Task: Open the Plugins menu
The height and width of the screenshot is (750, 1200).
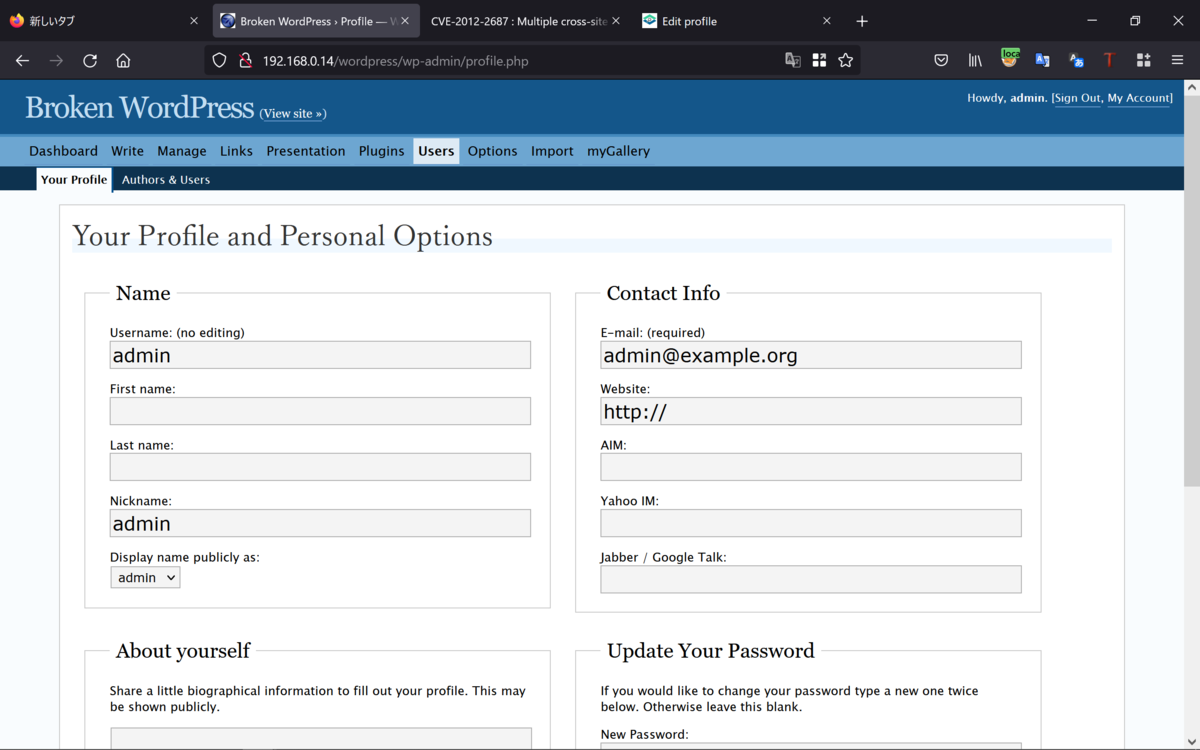Action: (x=382, y=151)
